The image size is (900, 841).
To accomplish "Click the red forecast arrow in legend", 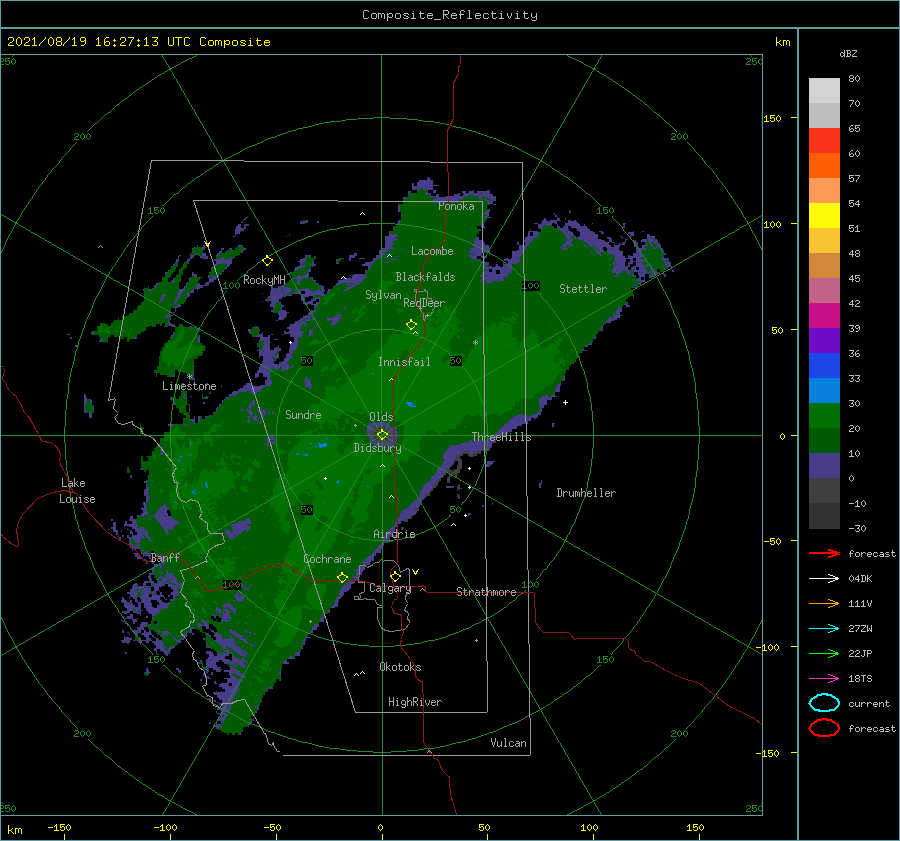I will [x=824, y=553].
